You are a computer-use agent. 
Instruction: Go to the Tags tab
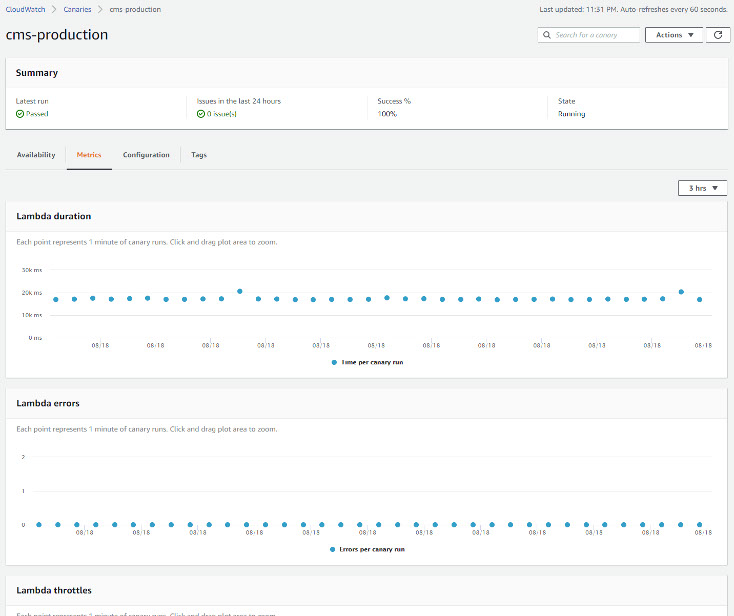(x=199, y=155)
